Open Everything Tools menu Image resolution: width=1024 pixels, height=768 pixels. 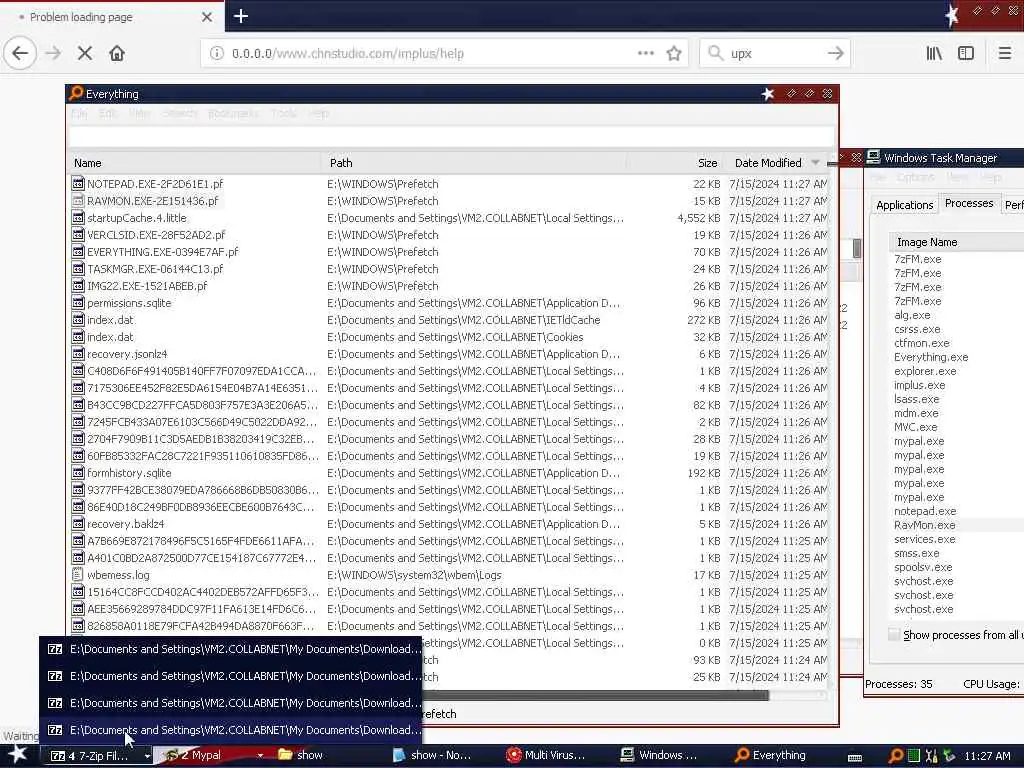pyautogui.click(x=283, y=114)
